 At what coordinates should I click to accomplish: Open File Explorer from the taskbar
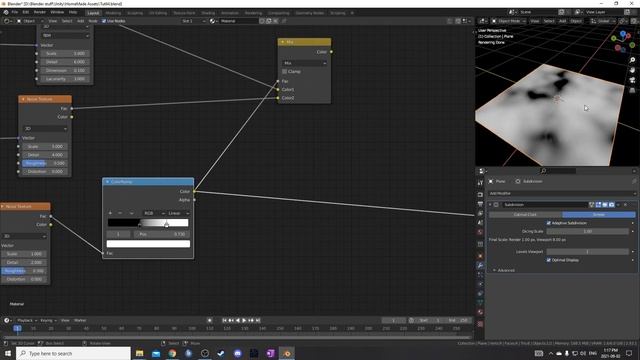tap(140, 353)
